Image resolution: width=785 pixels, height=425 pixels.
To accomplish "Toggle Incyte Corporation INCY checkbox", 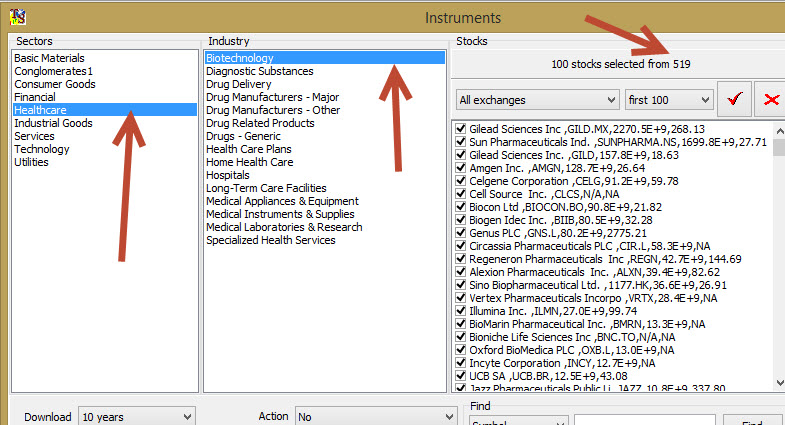I will (461, 363).
